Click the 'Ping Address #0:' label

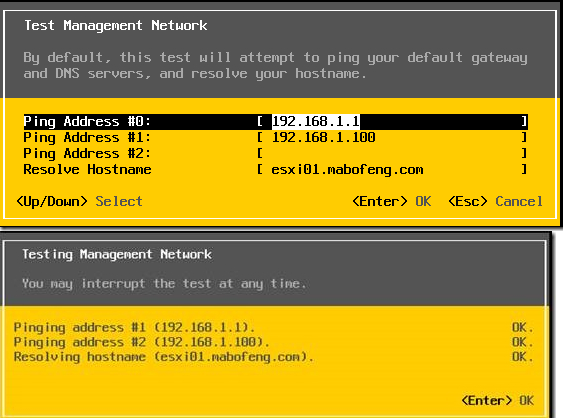pos(87,121)
